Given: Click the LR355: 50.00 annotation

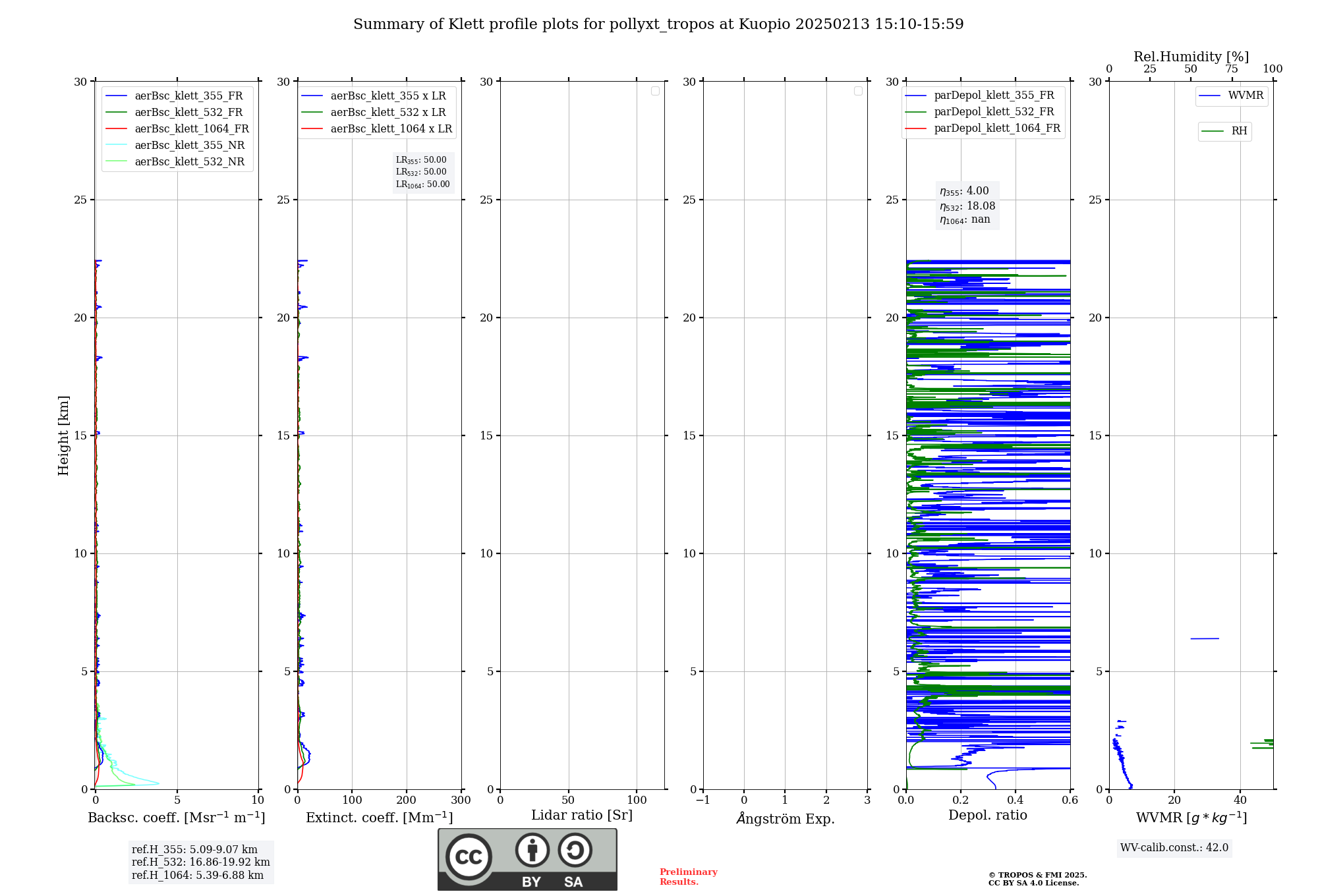Looking at the screenshot, I should click(x=421, y=160).
